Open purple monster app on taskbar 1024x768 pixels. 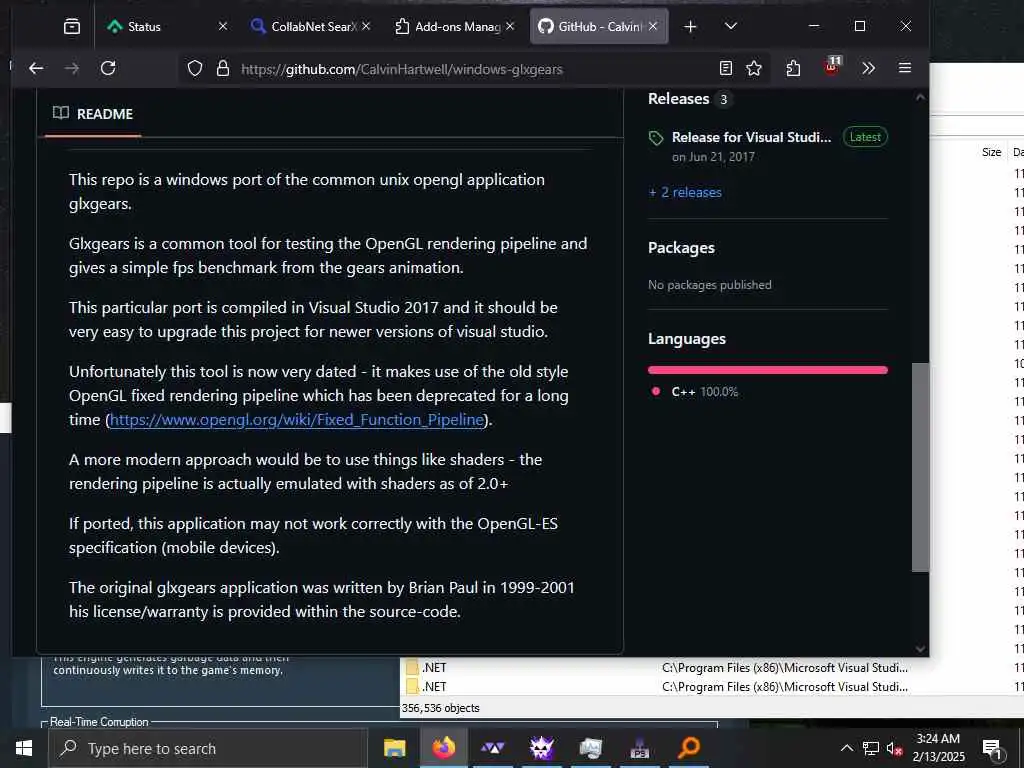[x=541, y=748]
